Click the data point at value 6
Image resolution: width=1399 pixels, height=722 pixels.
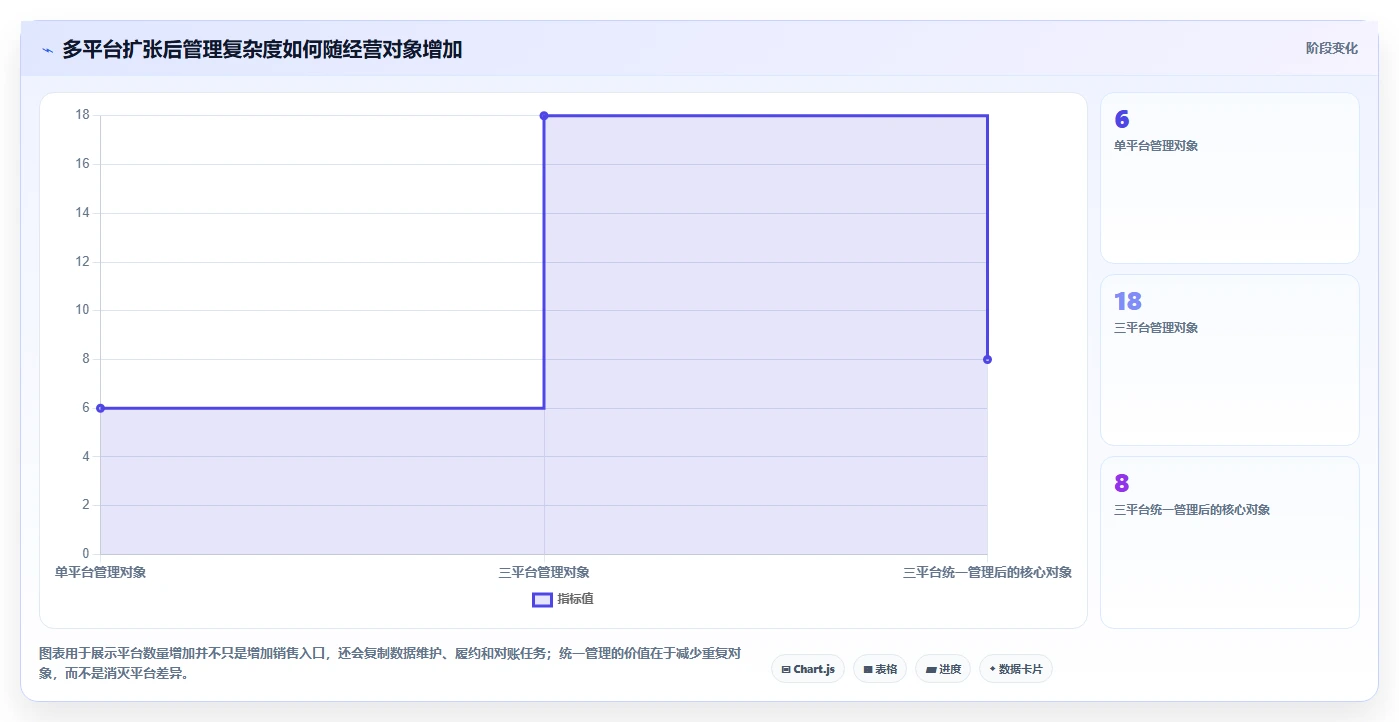100,408
